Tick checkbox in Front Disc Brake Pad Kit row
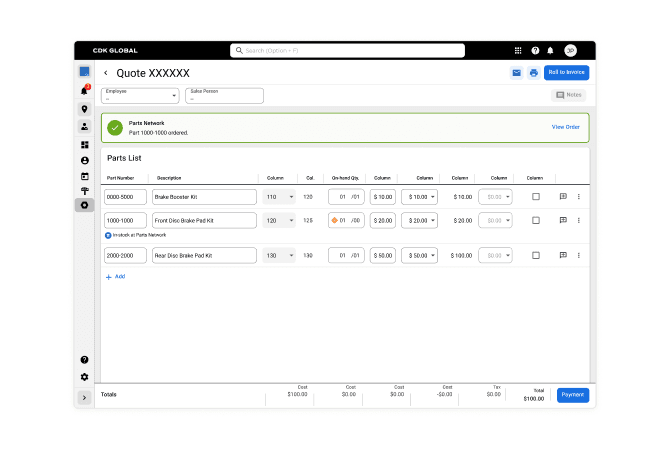Viewport: 670px width, 450px height. [536, 221]
